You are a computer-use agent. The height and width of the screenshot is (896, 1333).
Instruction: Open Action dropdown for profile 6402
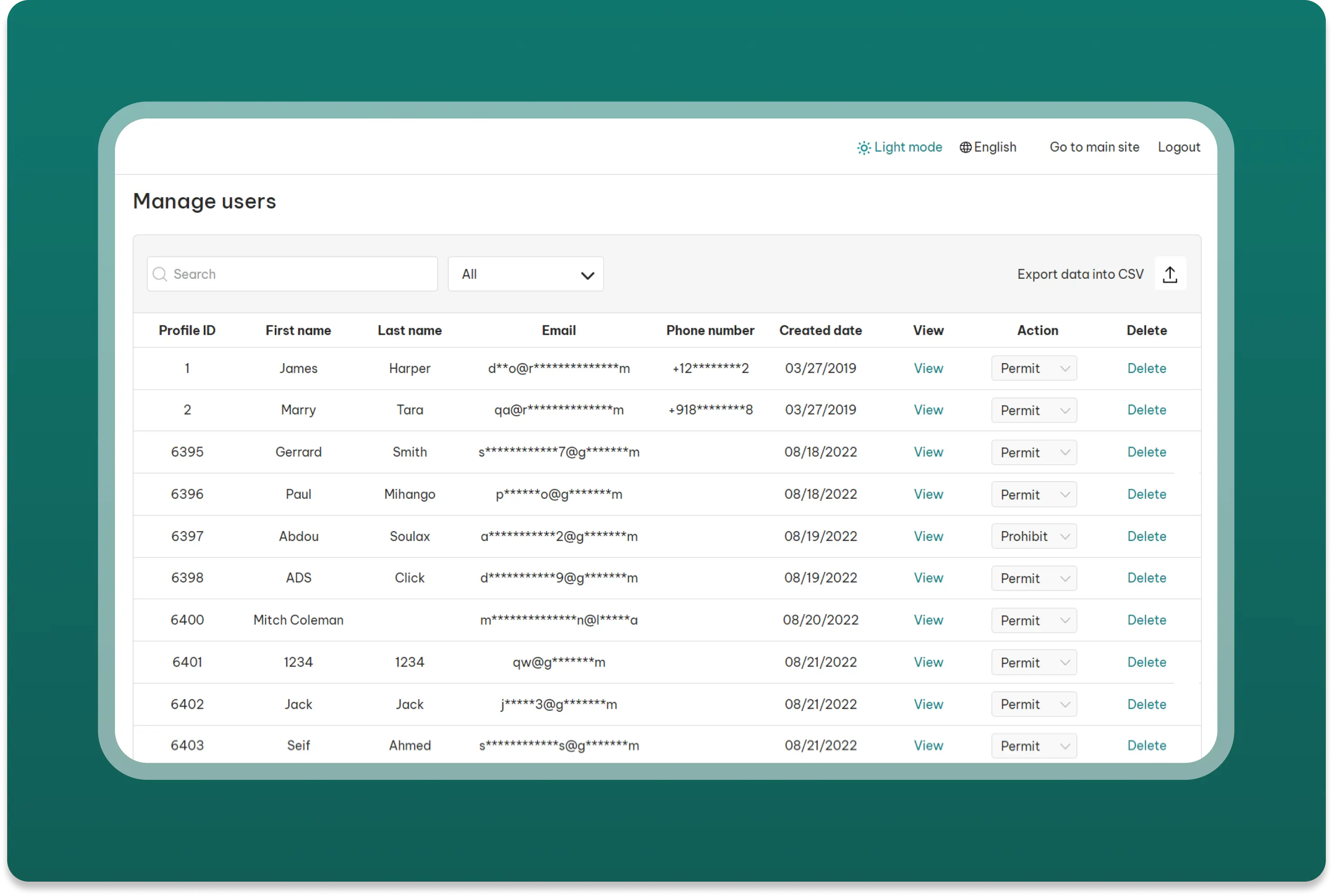(x=1033, y=704)
